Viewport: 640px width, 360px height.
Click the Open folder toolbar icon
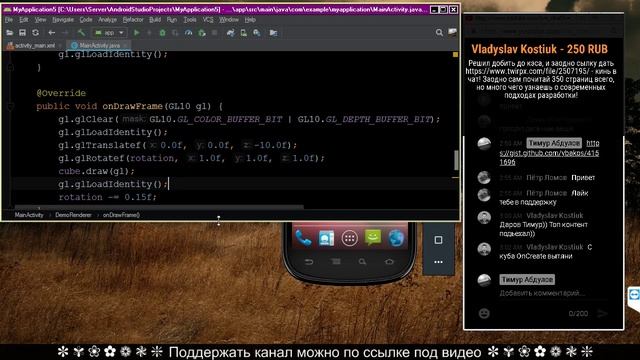coord(9,33)
